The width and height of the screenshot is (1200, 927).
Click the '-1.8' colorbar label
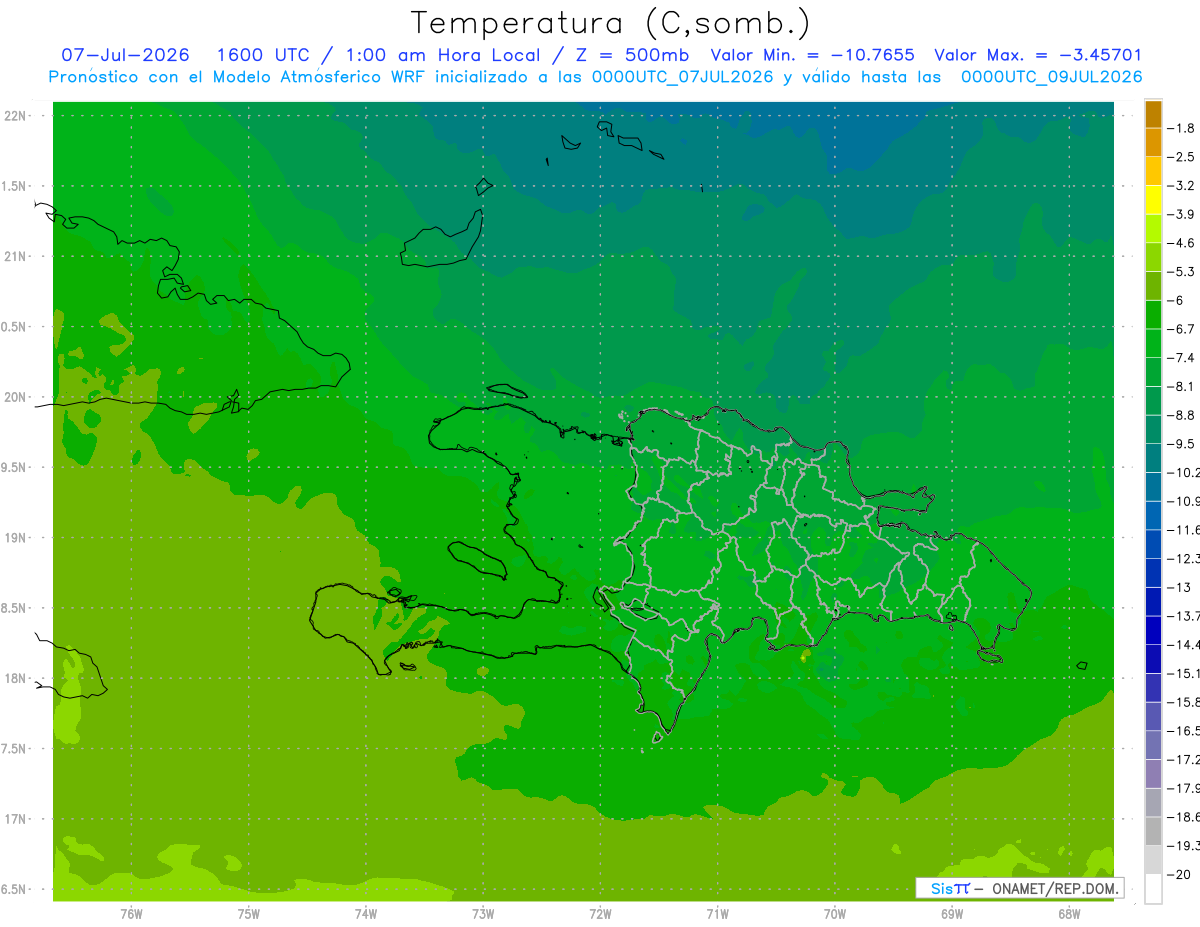(1180, 128)
